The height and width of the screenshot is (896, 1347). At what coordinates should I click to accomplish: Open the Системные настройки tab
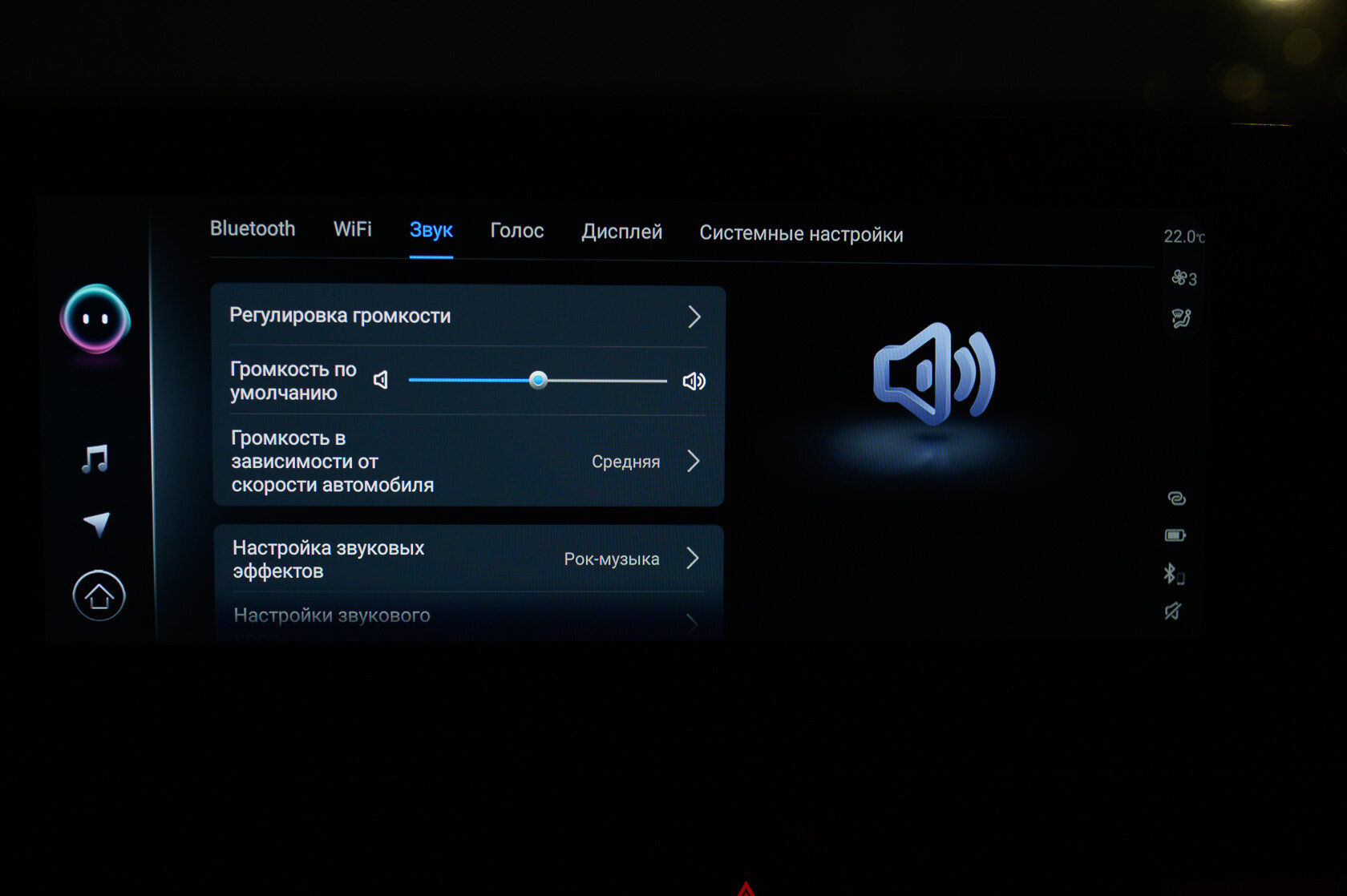[801, 234]
